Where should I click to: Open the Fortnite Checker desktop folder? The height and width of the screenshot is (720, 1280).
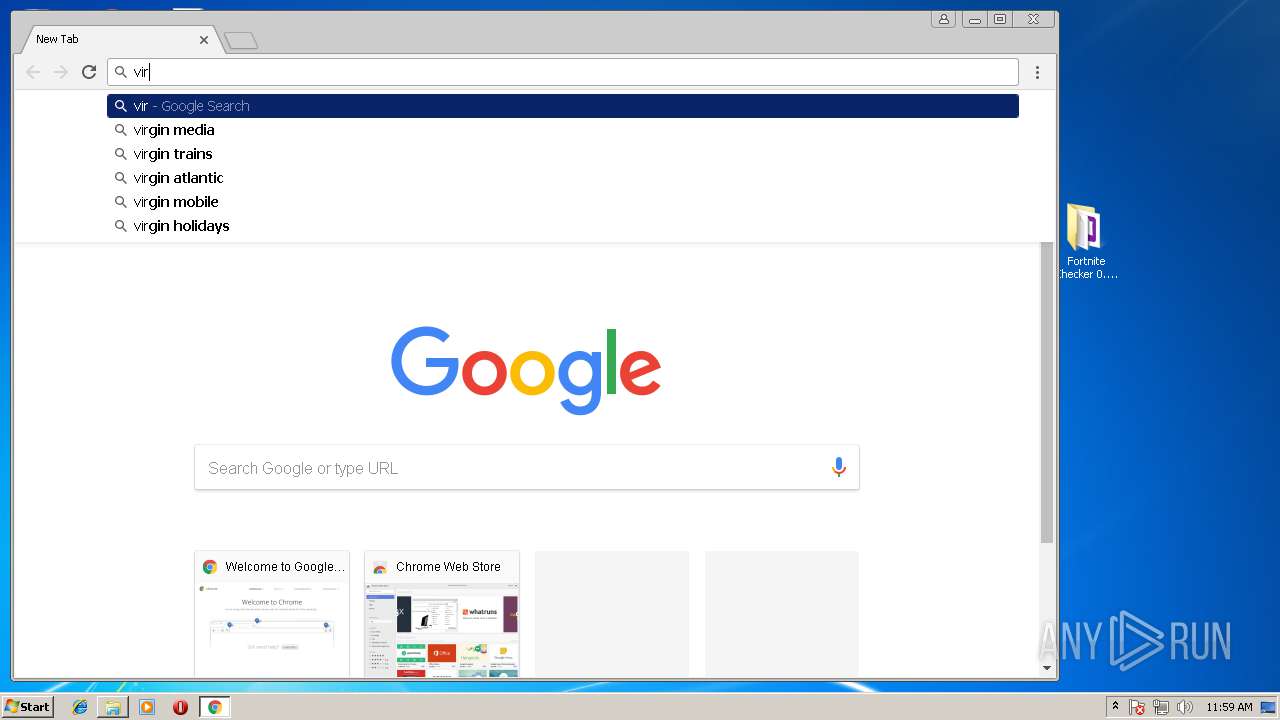tap(1086, 241)
